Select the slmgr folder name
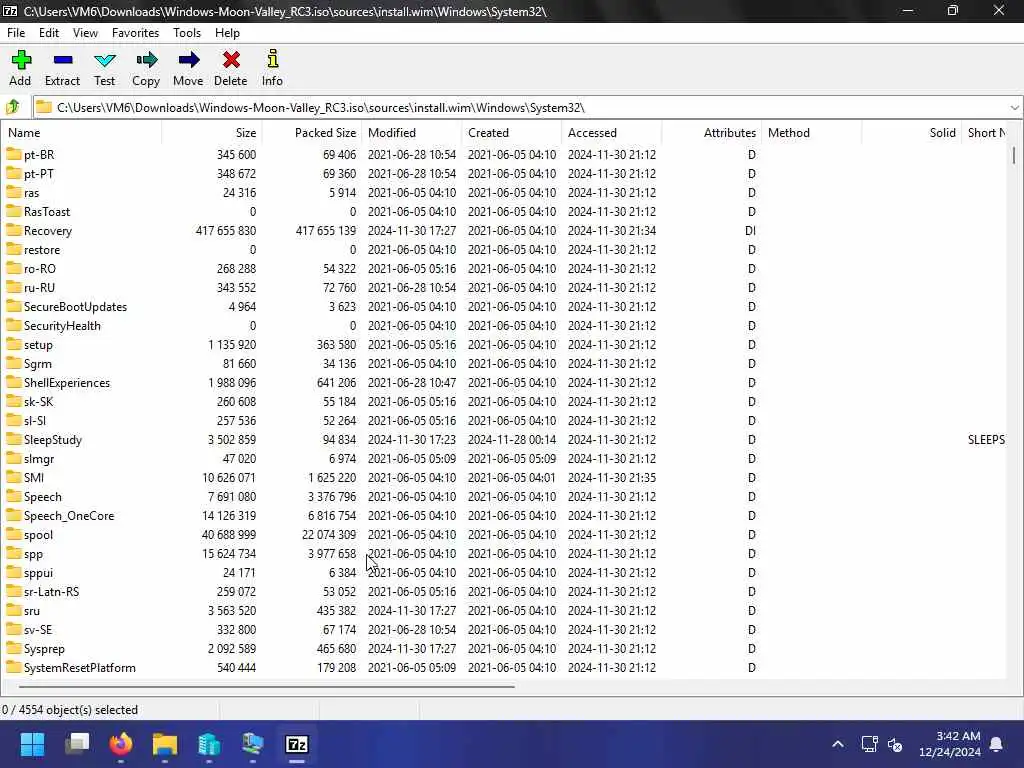Viewport: 1024px width, 768px height. coord(39,458)
